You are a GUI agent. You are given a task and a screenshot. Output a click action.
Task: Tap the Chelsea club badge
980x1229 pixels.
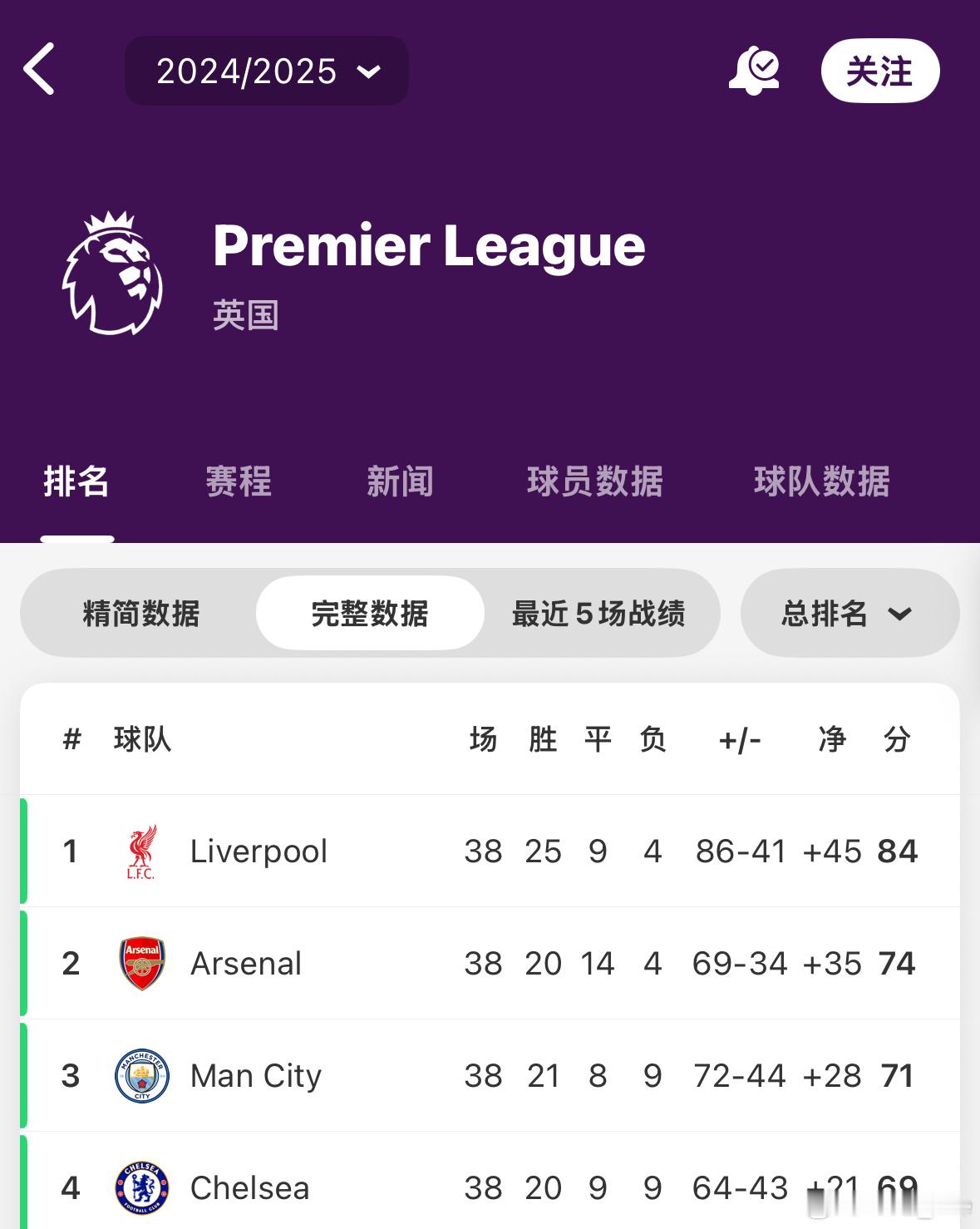[x=142, y=1188]
